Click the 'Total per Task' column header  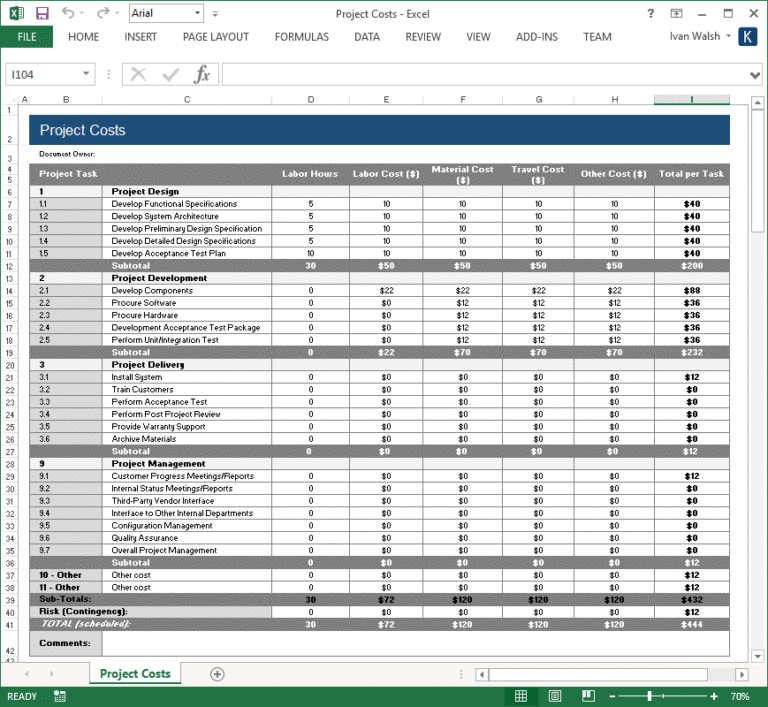692,174
